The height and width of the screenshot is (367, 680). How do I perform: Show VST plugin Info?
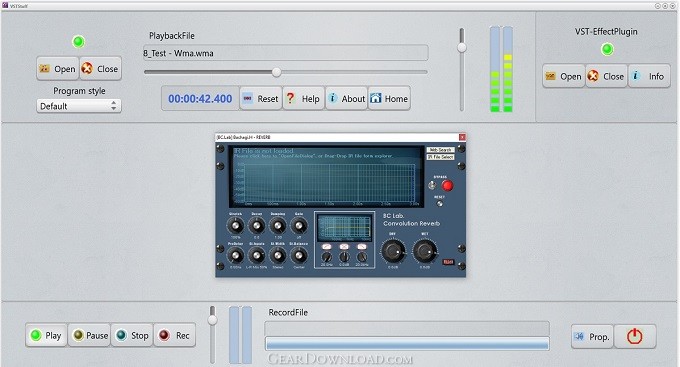(x=649, y=76)
